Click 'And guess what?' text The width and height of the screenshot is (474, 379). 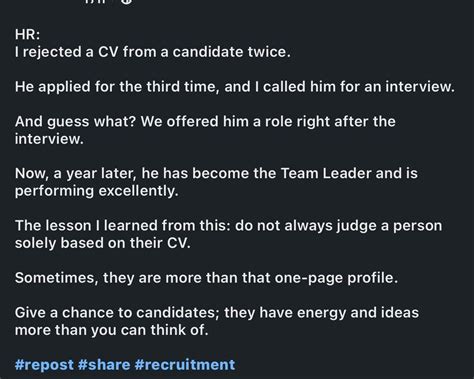coord(75,122)
